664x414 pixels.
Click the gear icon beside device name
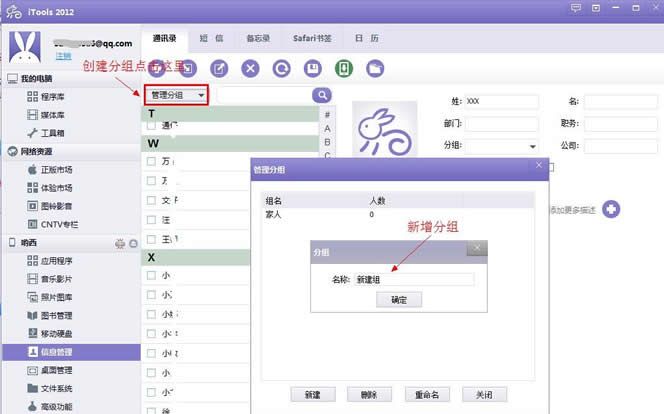pyautogui.click(x=120, y=243)
